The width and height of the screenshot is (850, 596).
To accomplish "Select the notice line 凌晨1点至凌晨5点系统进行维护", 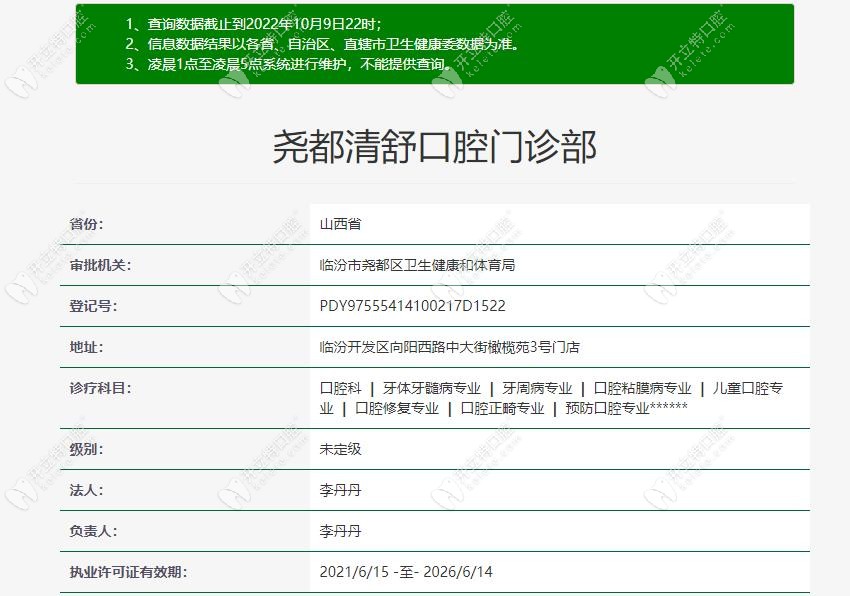I will pos(289,64).
